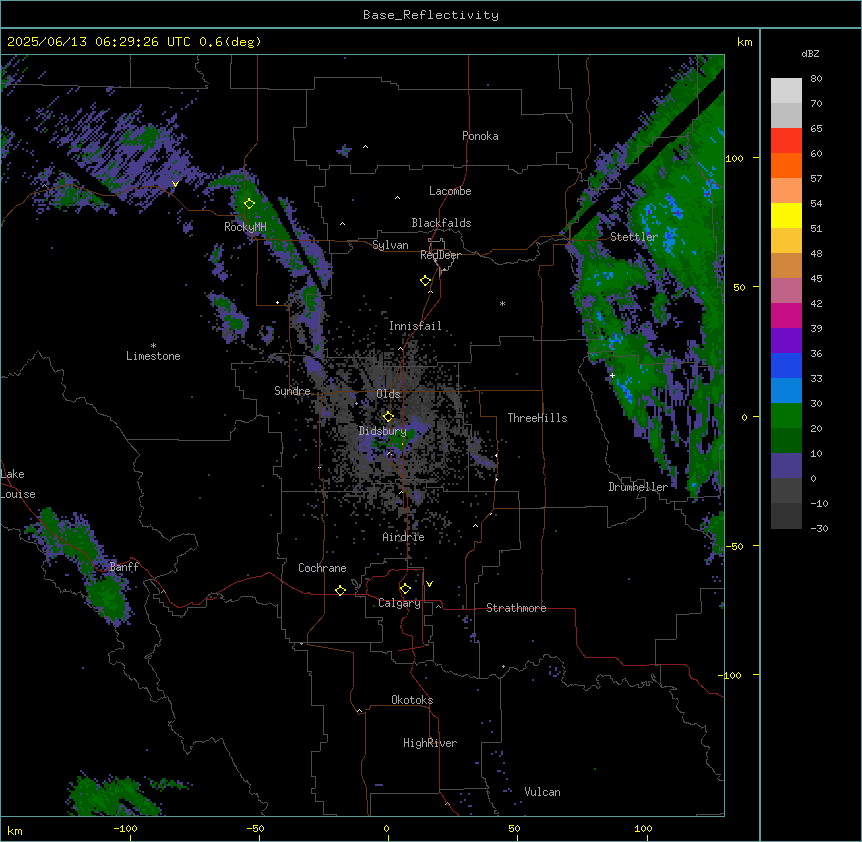Click the RockyMH label
Image resolution: width=862 pixels, height=842 pixels.
pyautogui.click(x=245, y=227)
